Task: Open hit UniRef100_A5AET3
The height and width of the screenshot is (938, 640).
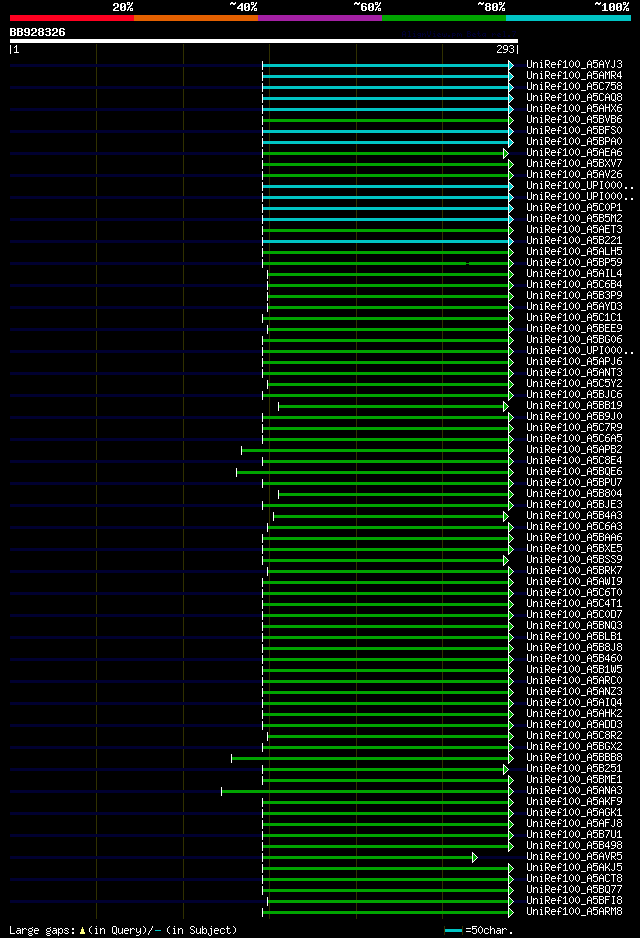Action: [x=574, y=229]
